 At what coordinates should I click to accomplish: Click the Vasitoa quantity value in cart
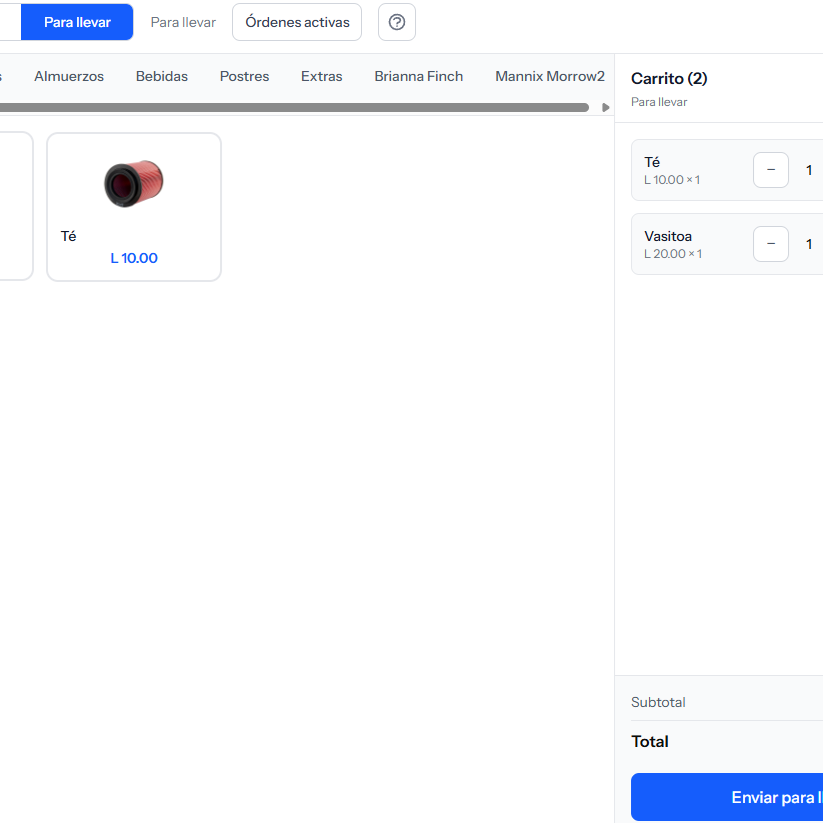tap(809, 244)
